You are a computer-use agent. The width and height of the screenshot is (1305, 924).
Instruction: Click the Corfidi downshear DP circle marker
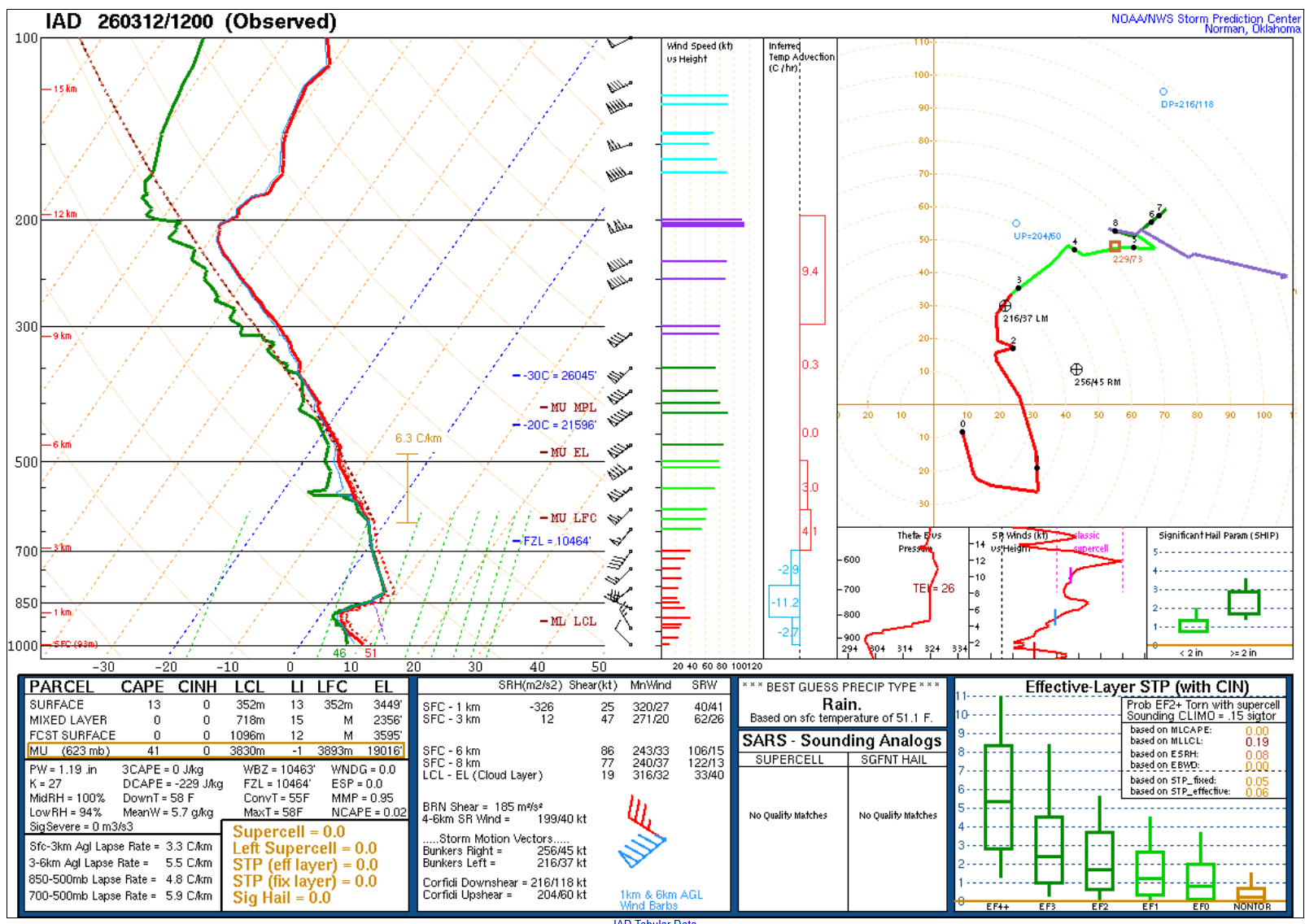(1163, 92)
